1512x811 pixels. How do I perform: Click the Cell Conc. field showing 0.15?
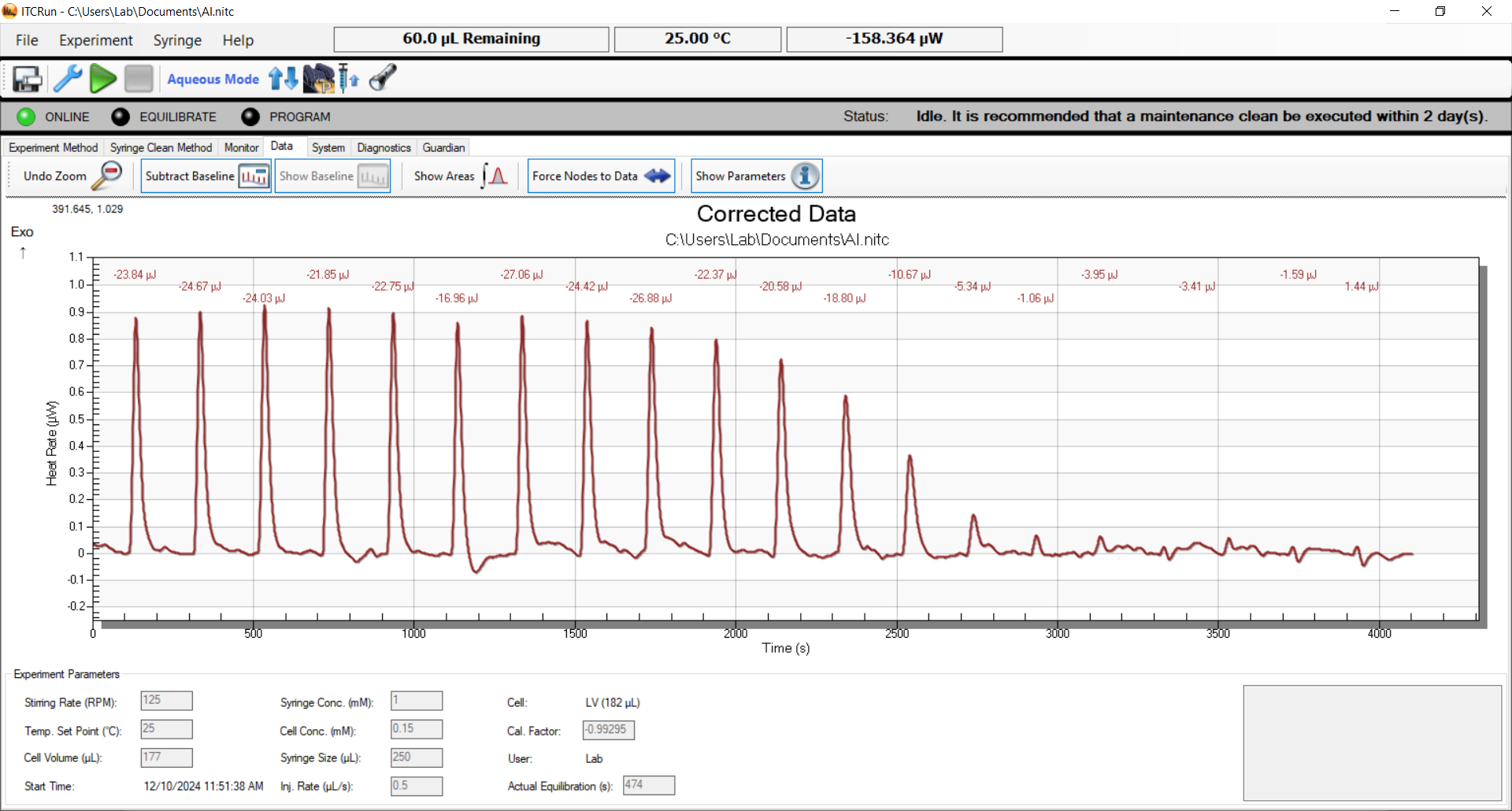pyautogui.click(x=417, y=729)
